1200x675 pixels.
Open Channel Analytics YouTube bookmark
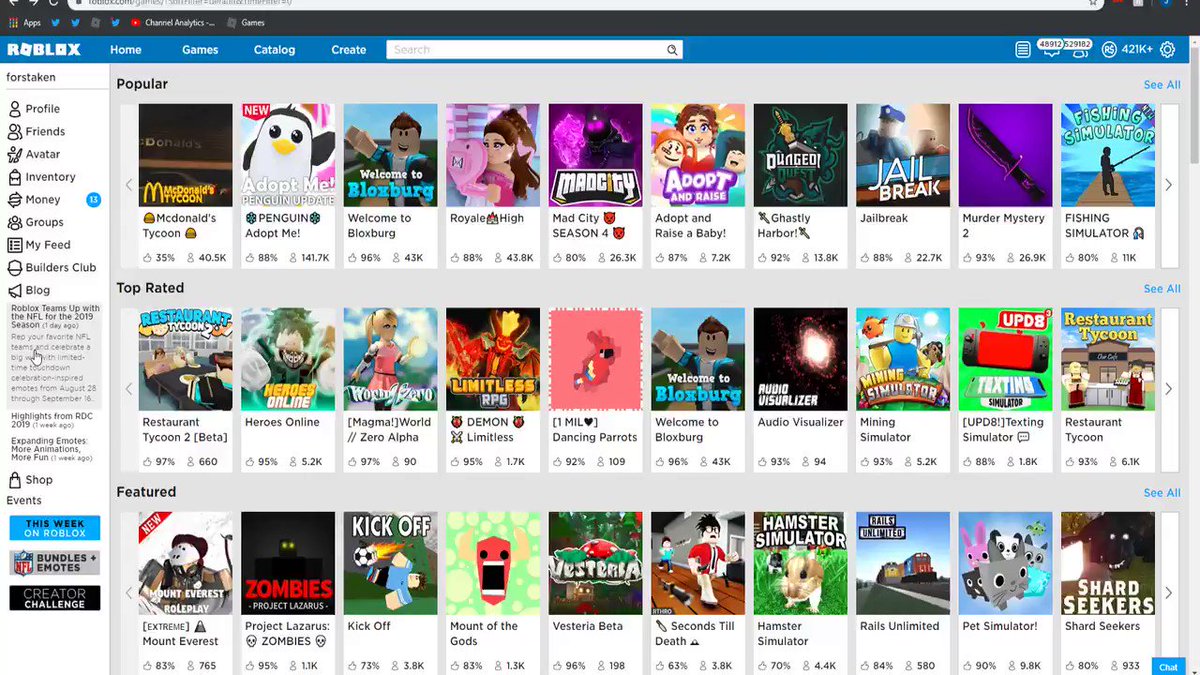tap(172, 22)
